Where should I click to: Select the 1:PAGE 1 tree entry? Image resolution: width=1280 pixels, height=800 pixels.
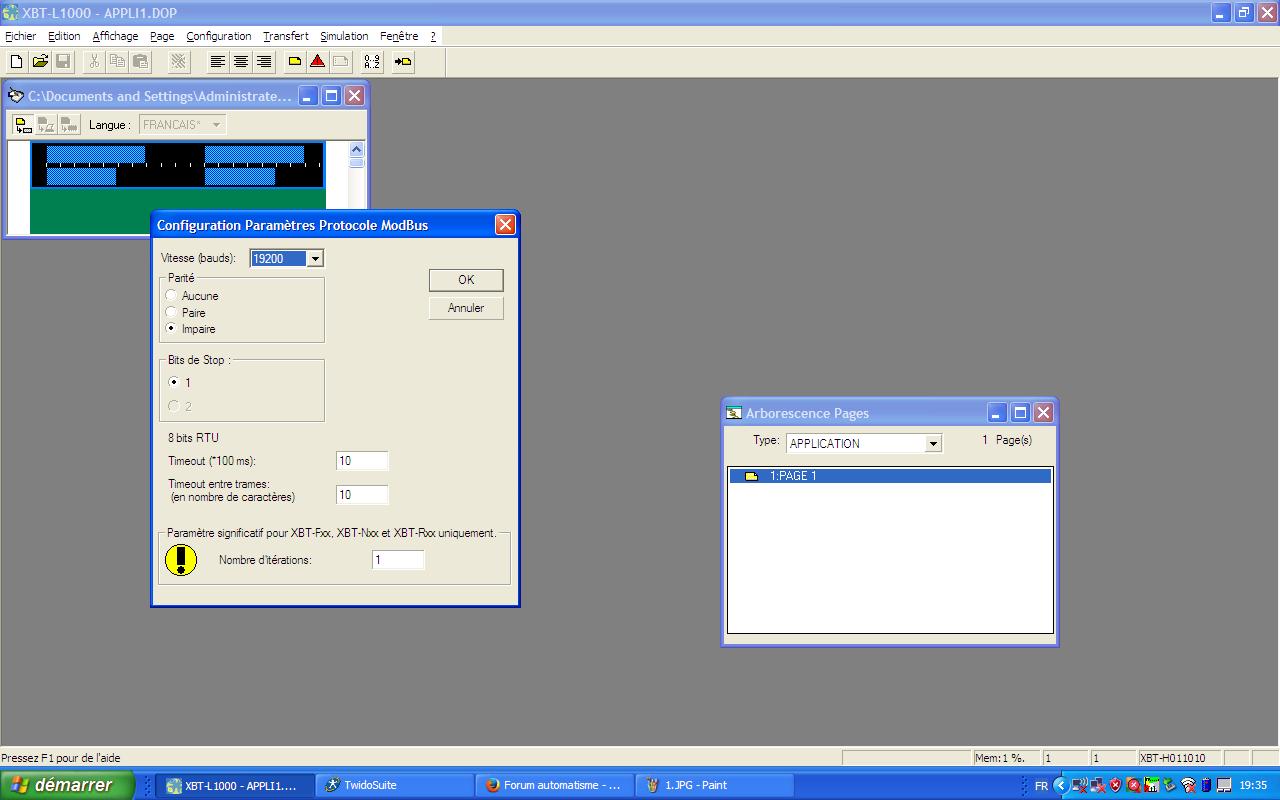(x=792, y=476)
